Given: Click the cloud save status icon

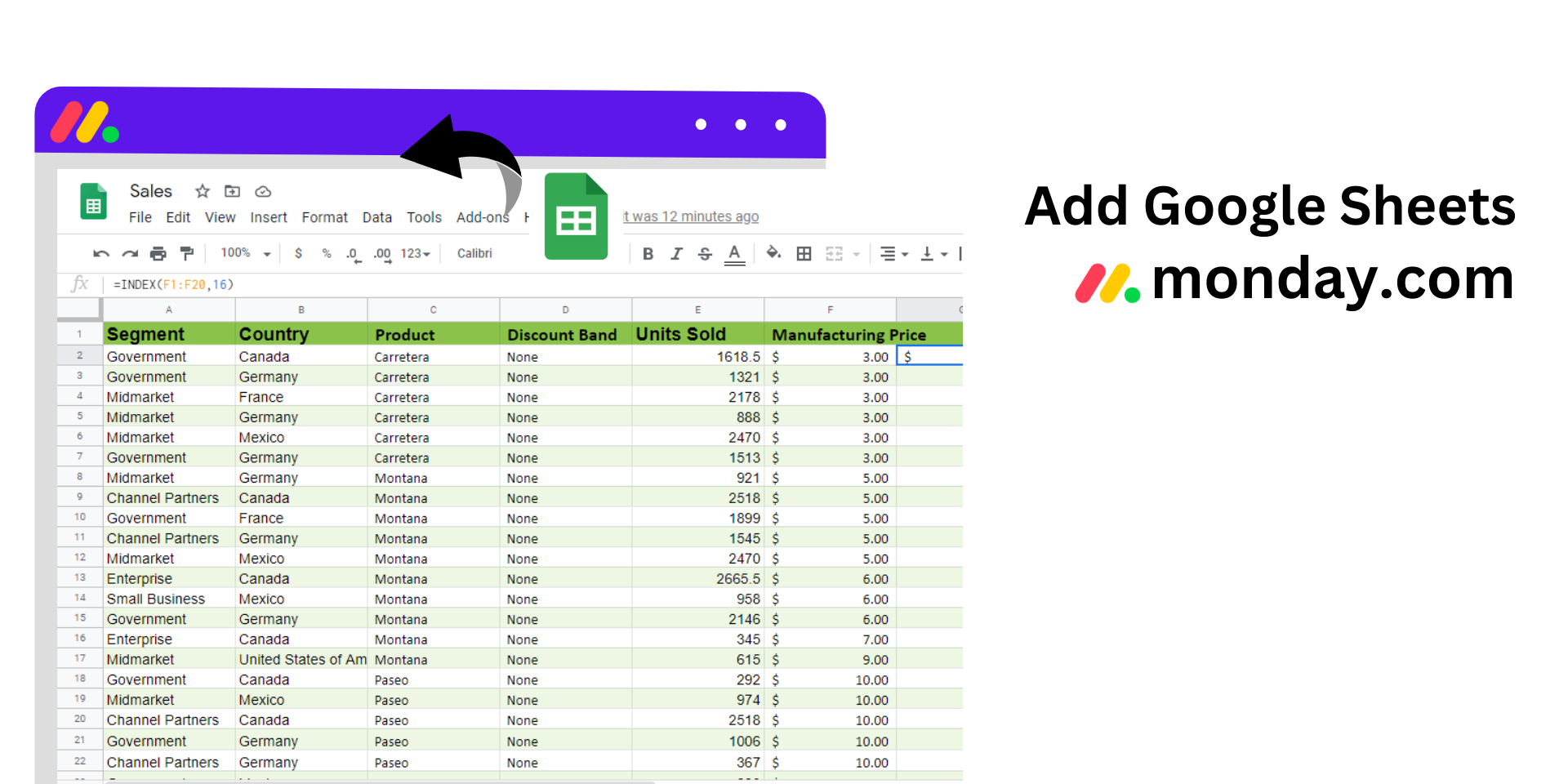Looking at the screenshot, I should pos(263,192).
